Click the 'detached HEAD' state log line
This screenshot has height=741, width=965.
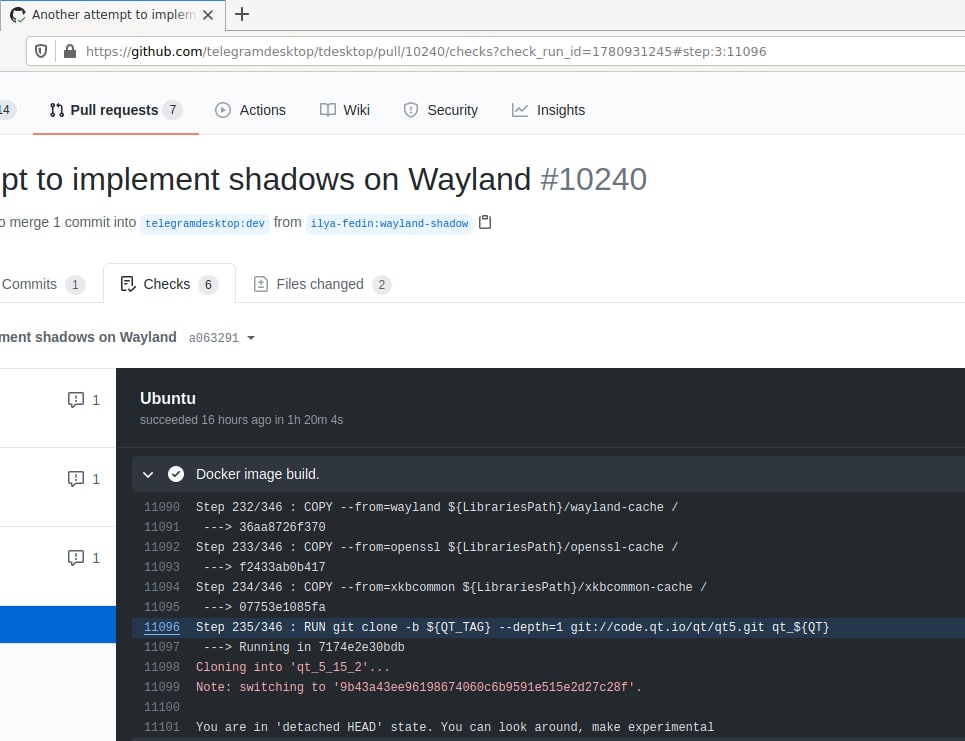pyautogui.click(x=455, y=727)
